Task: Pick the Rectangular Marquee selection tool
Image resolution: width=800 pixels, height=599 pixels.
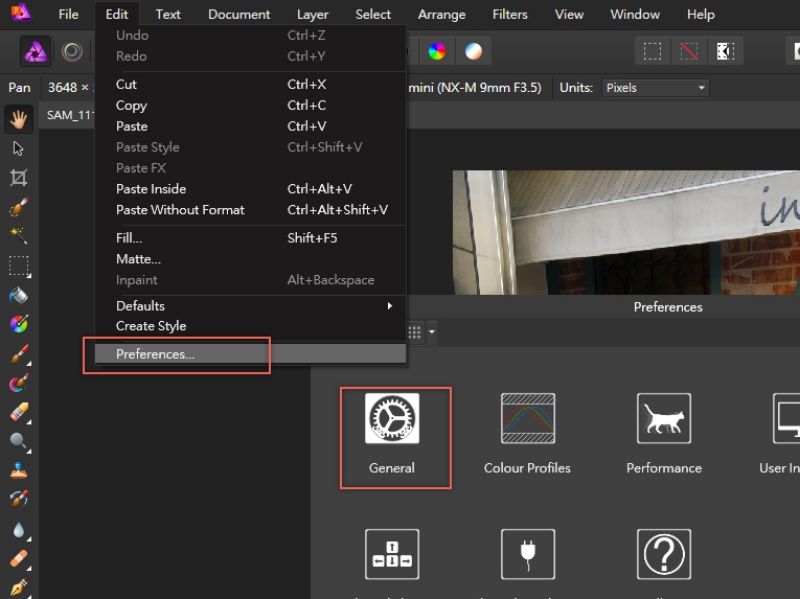Action: point(18,266)
